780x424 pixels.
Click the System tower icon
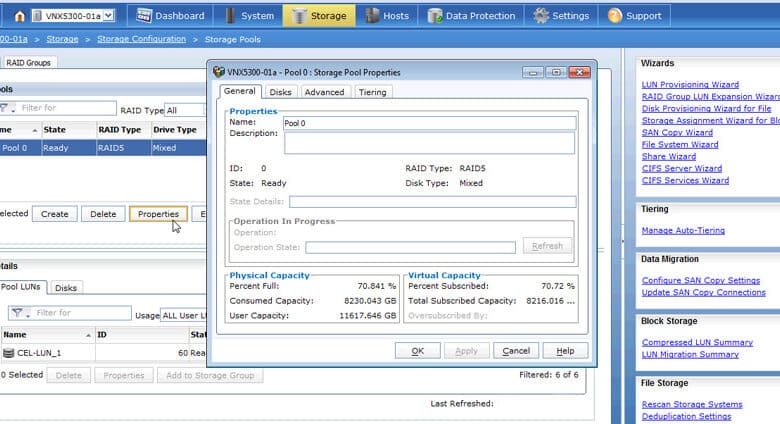pyautogui.click(x=230, y=16)
